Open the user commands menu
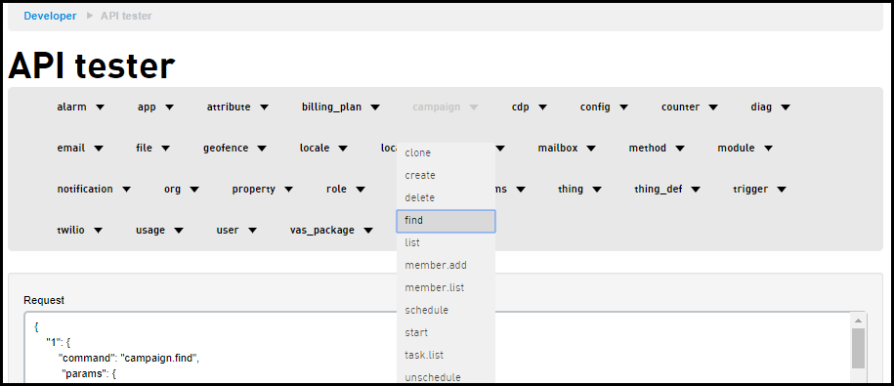The height and width of the screenshot is (386, 894). (x=237, y=230)
